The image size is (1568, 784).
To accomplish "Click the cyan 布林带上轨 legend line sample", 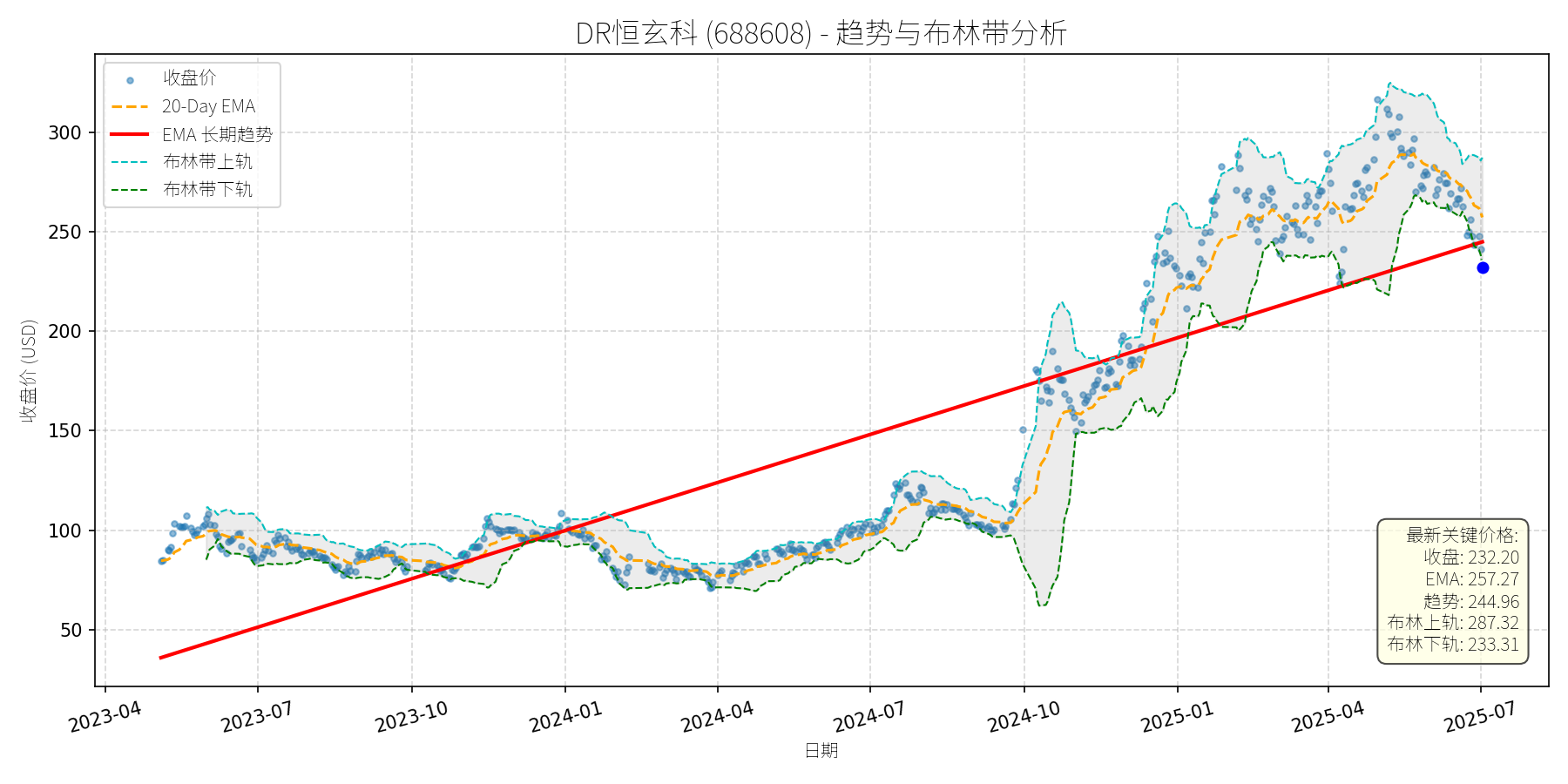I will coord(130,162).
